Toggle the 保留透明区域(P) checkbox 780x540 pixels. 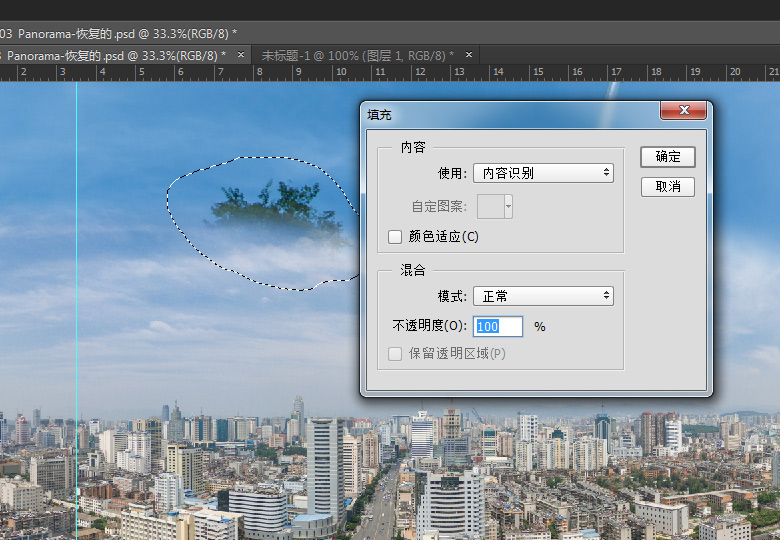[x=395, y=354]
